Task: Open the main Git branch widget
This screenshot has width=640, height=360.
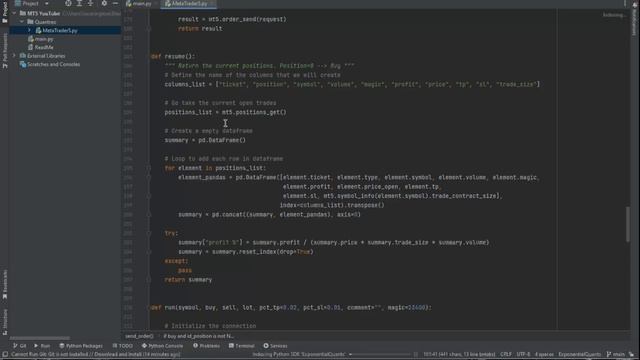Action: (x=616, y=354)
